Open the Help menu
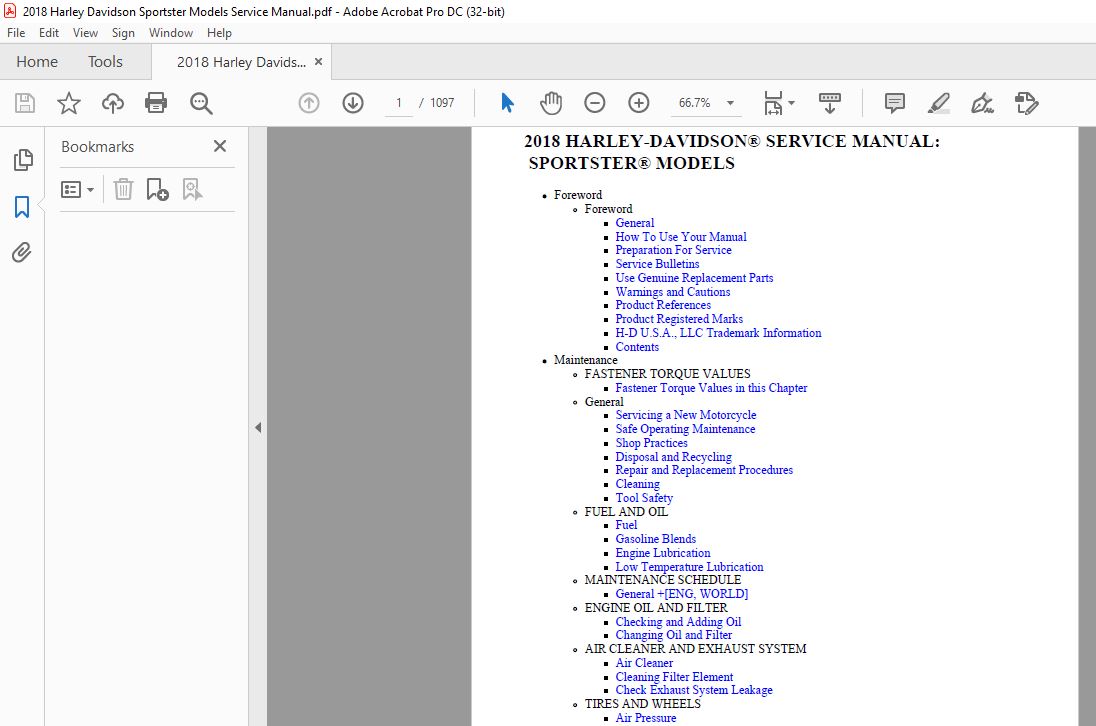The width and height of the screenshot is (1096, 726). click(219, 33)
